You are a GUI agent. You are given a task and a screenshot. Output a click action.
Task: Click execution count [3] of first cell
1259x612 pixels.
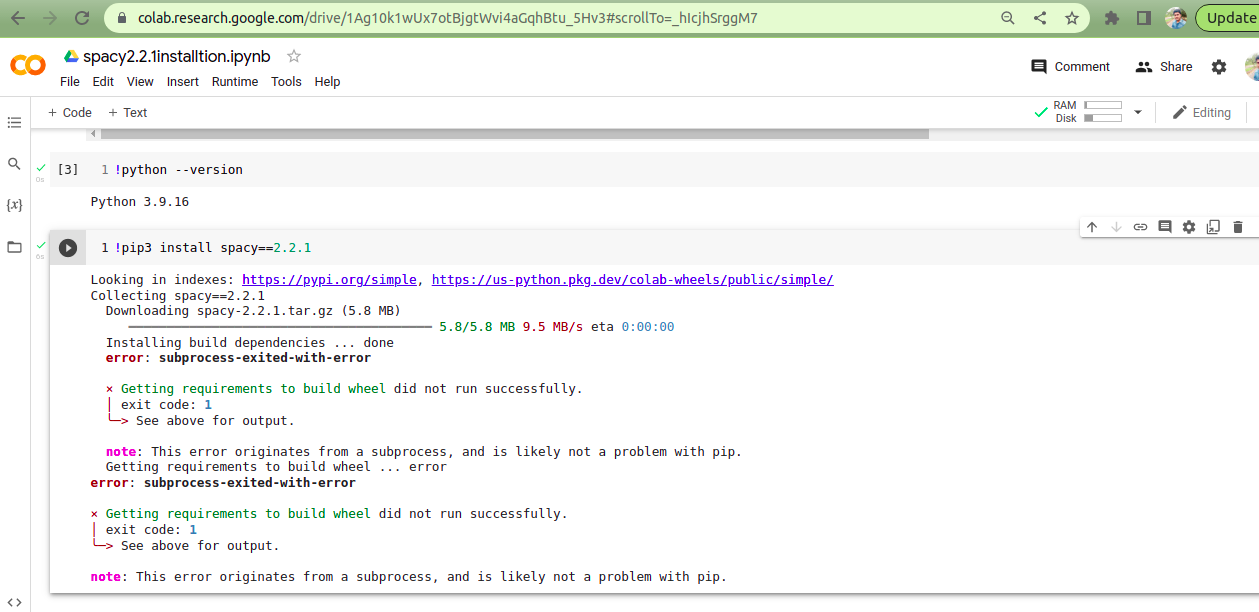pyautogui.click(x=68, y=170)
